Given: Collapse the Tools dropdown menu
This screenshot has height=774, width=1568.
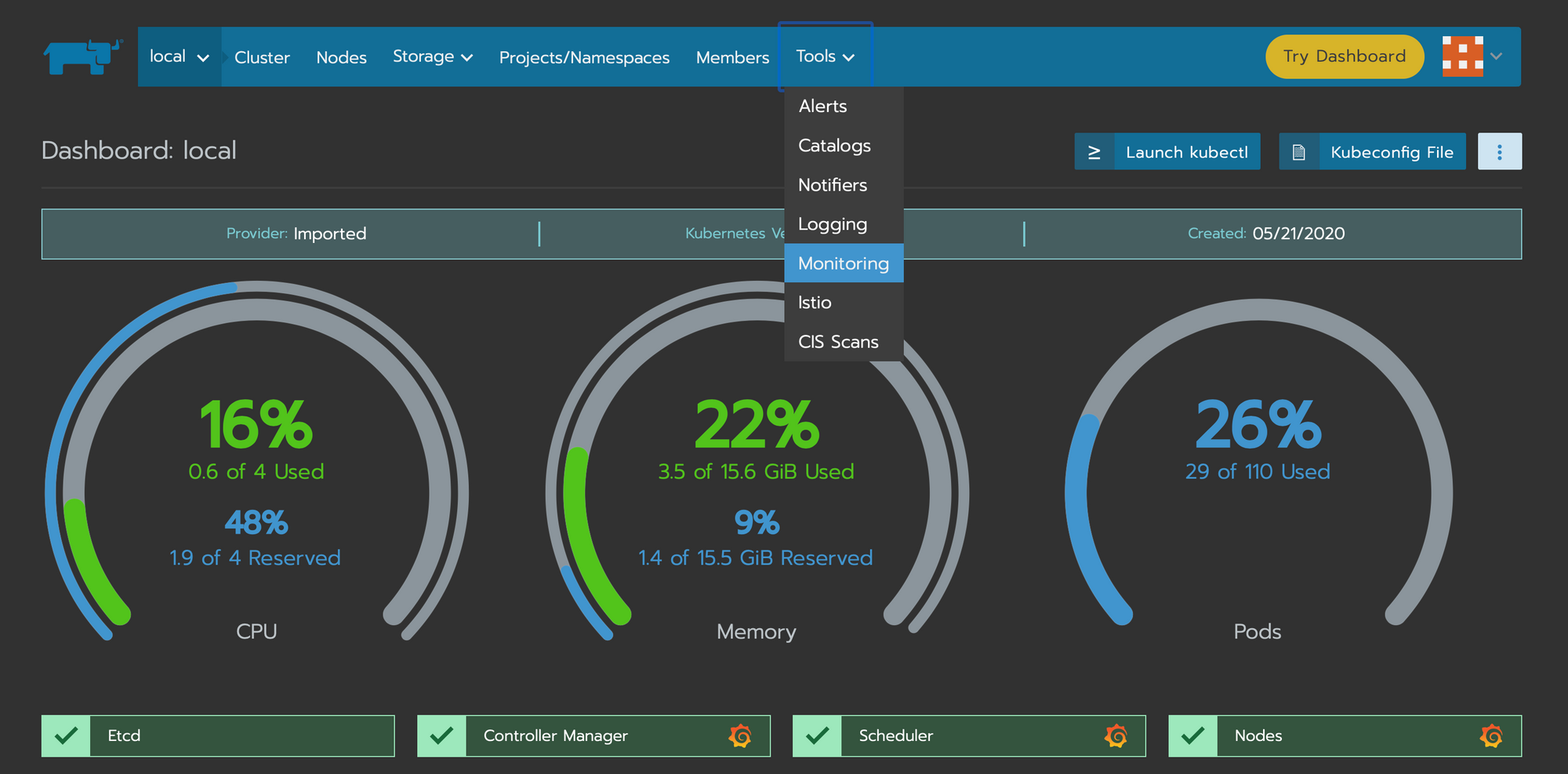Looking at the screenshot, I should click(x=826, y=56).
